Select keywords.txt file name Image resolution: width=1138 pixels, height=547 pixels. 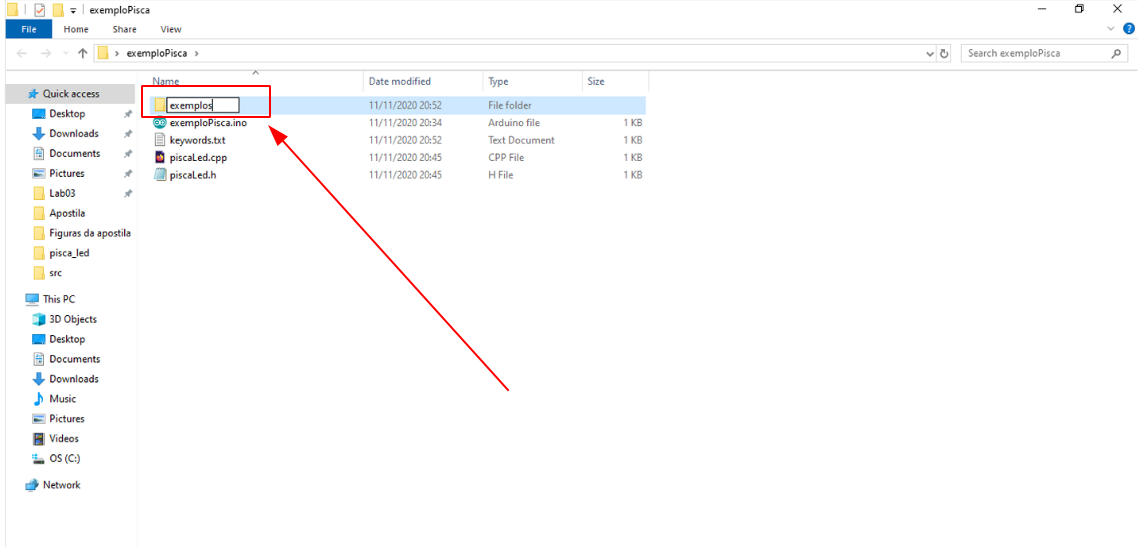click(x=197, y=140)
